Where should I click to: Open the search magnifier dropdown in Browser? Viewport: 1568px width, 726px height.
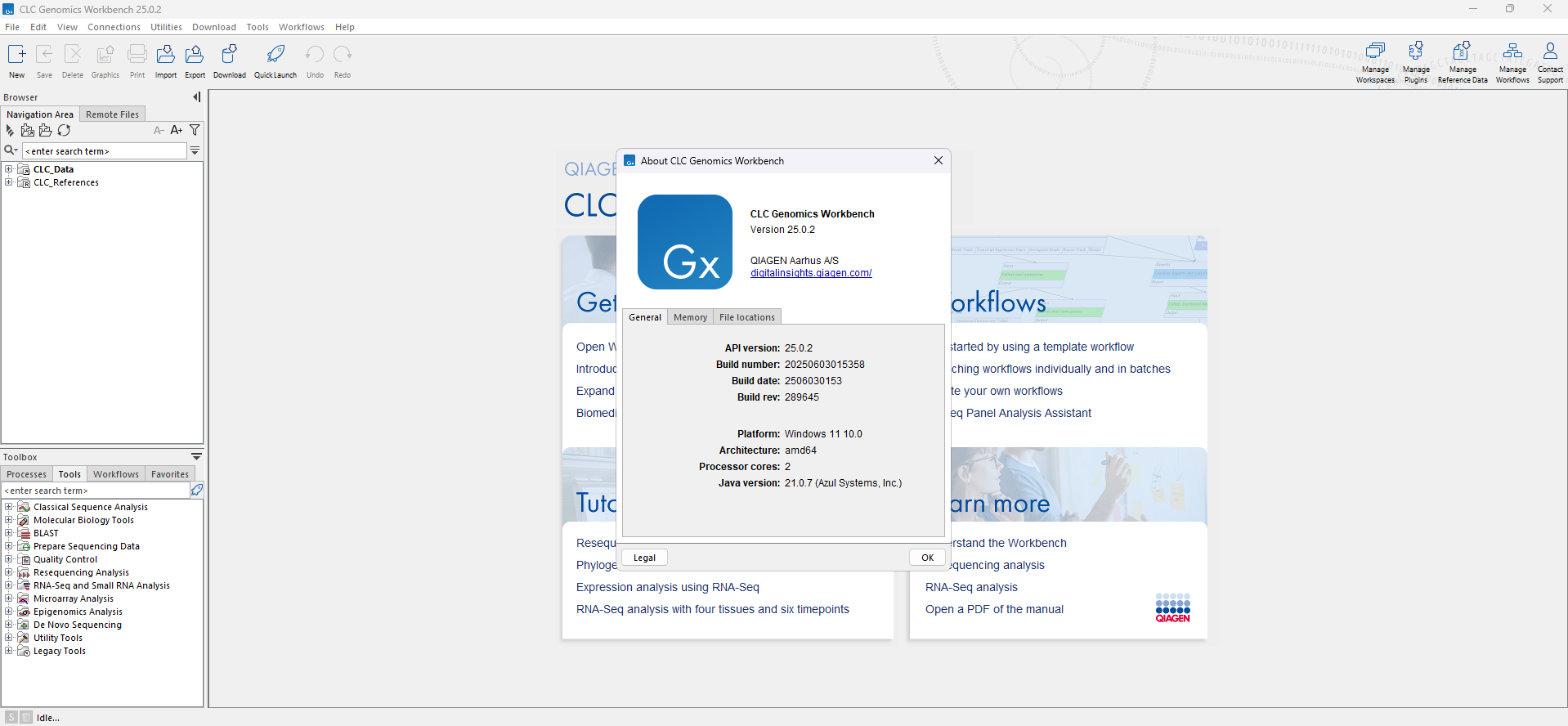click(x=11, y=151)
